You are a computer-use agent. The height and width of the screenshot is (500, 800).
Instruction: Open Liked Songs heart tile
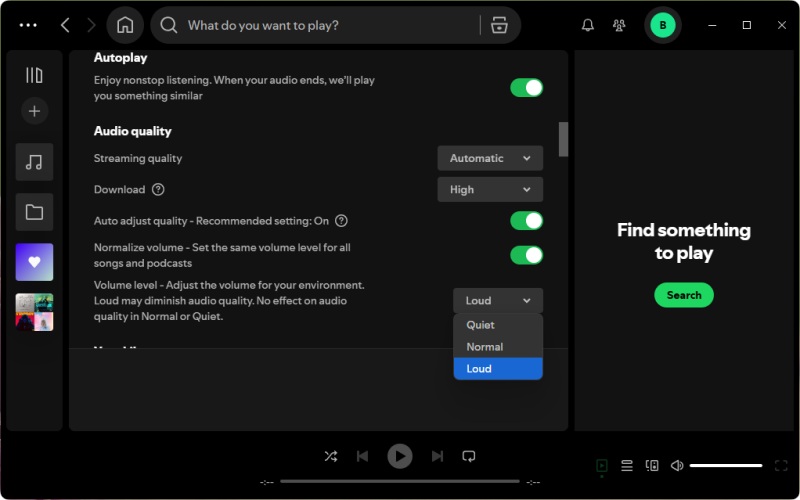tap(34, 262)
